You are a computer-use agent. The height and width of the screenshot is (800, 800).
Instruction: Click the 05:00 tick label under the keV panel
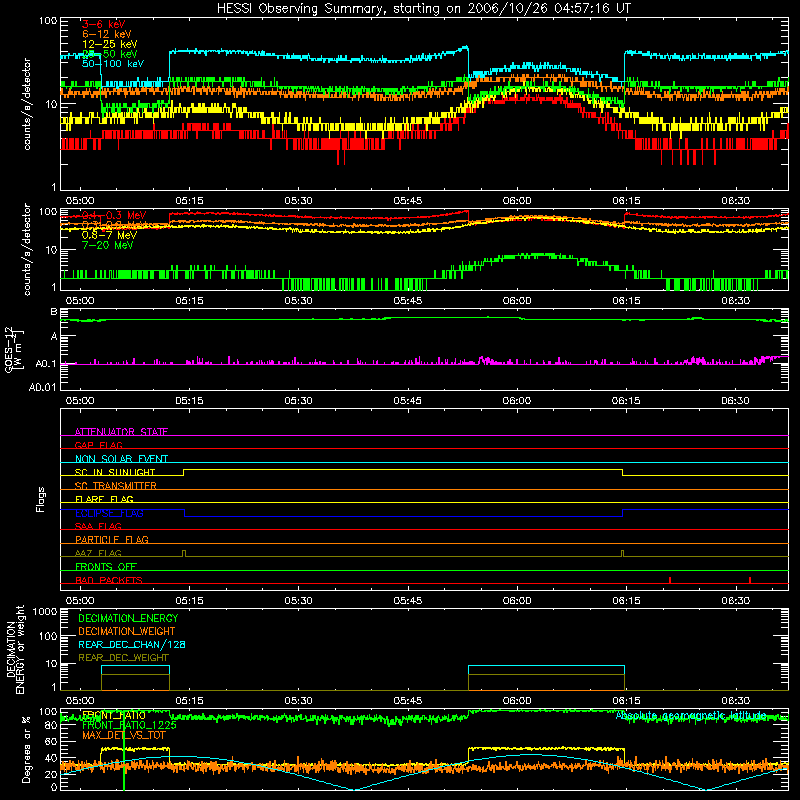pyautogui.click(x=80, y=201)
